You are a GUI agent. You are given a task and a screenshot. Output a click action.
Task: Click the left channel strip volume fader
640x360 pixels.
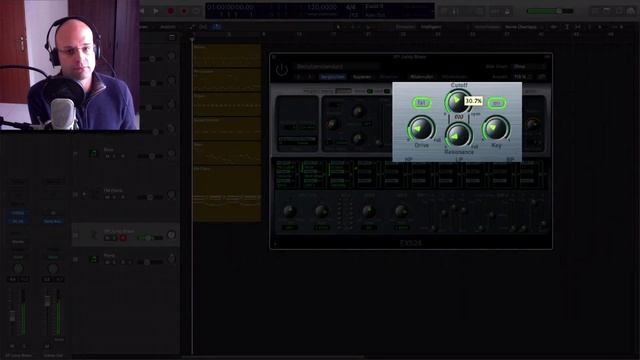12,315
